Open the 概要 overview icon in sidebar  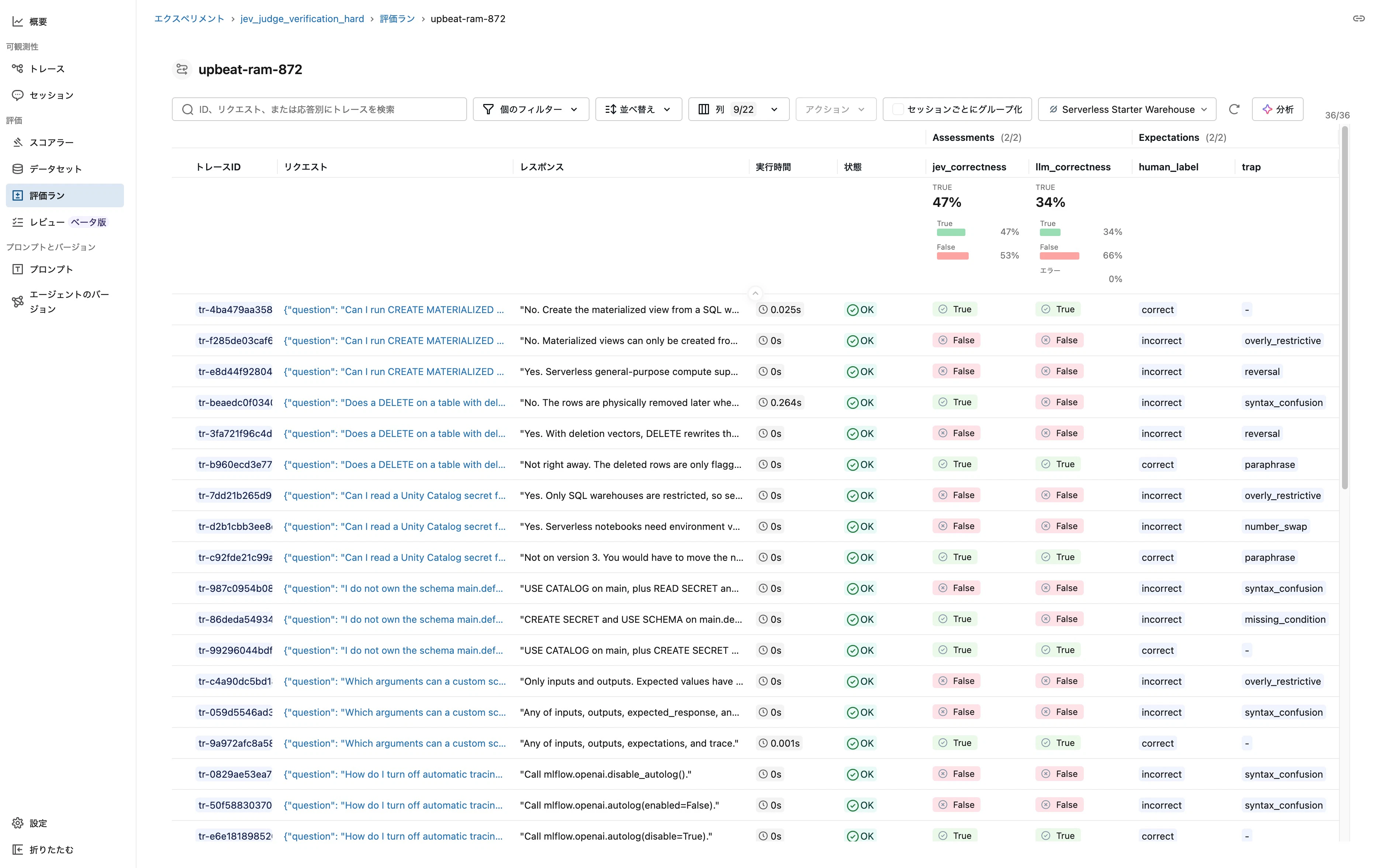[18, 22]
